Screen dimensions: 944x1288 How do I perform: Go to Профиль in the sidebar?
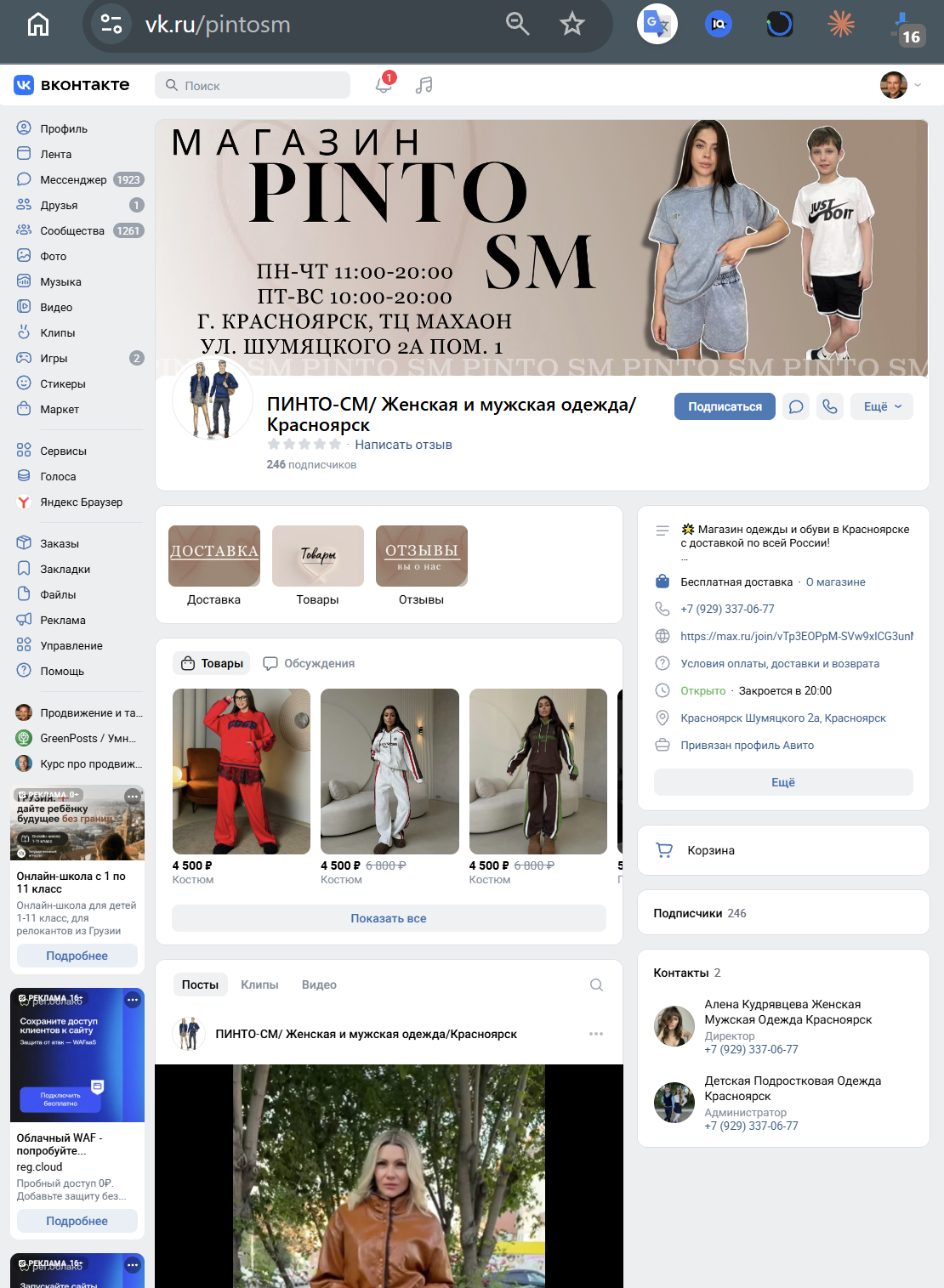coord(64,128)
